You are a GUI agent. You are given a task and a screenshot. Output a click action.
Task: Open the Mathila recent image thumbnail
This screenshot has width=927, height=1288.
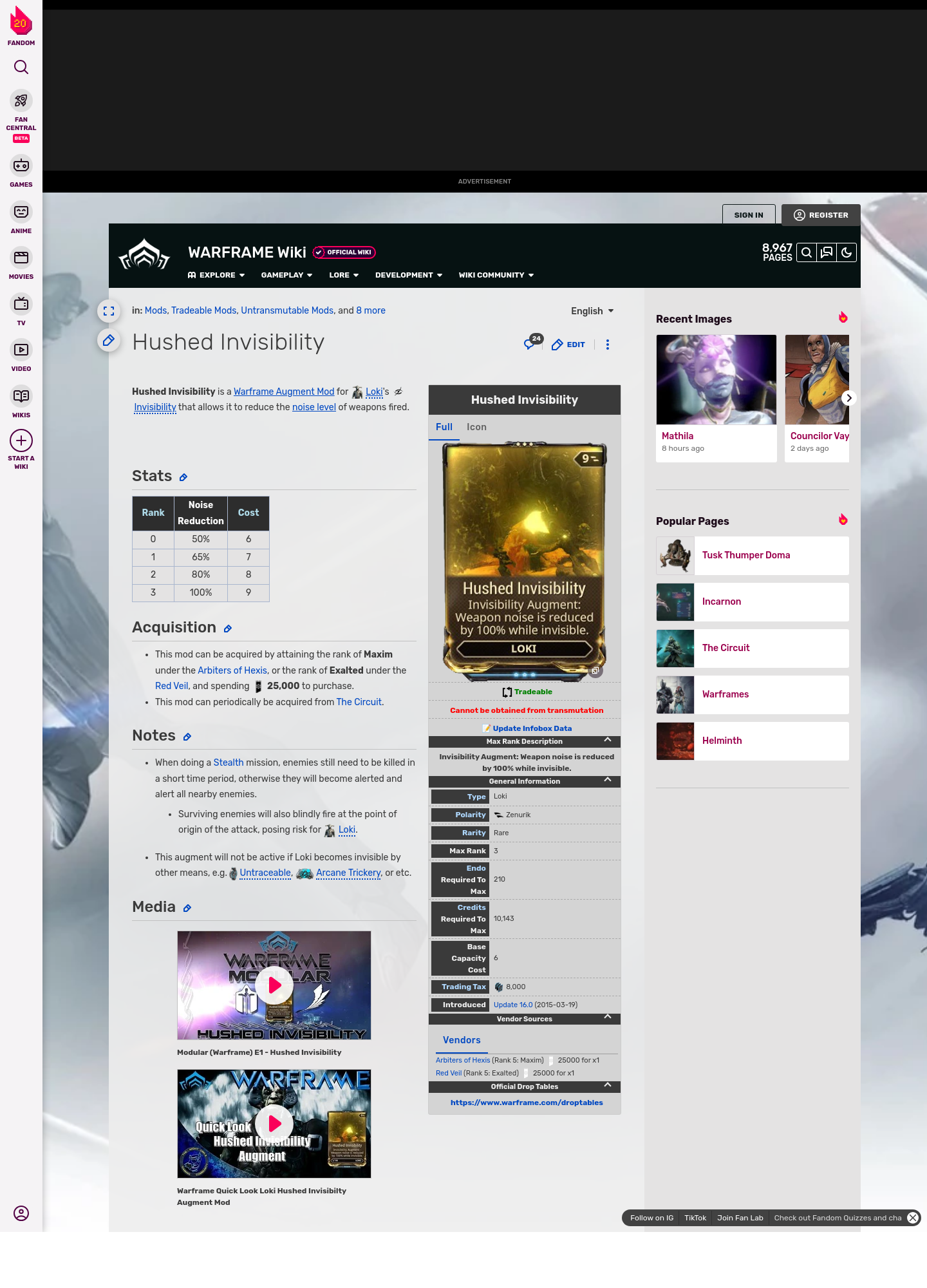coord(716,379)
